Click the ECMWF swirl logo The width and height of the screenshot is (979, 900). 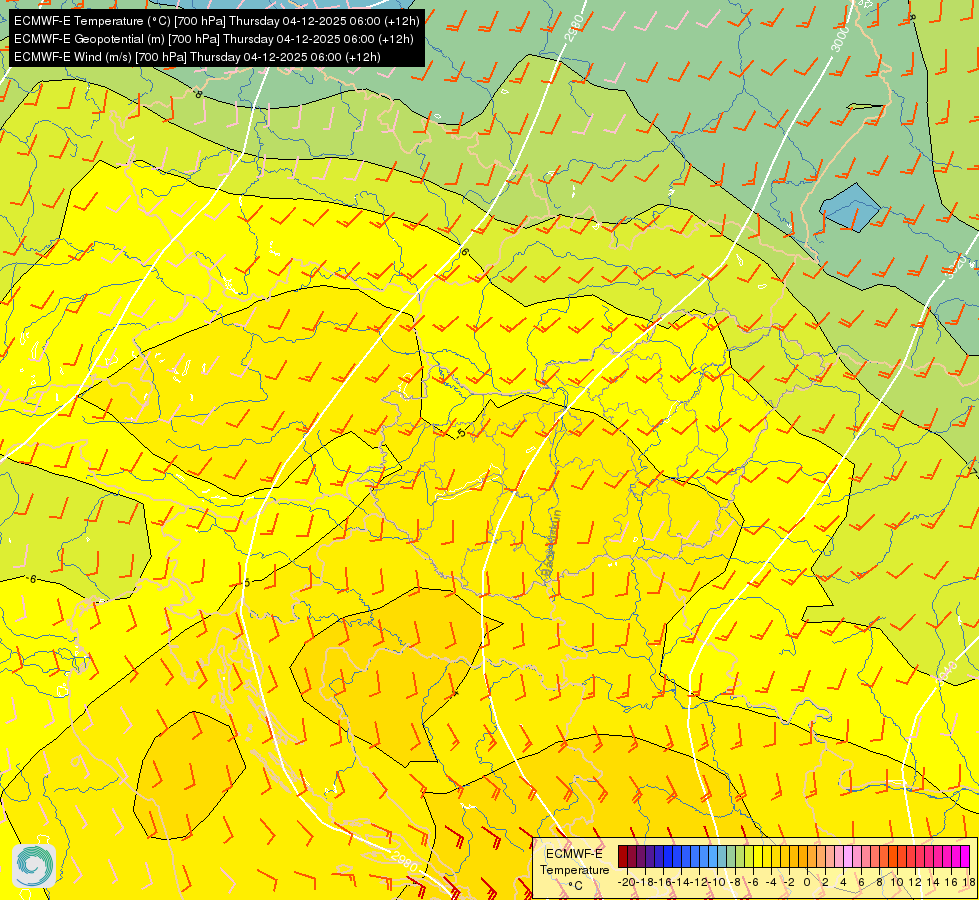coord(34,866)
